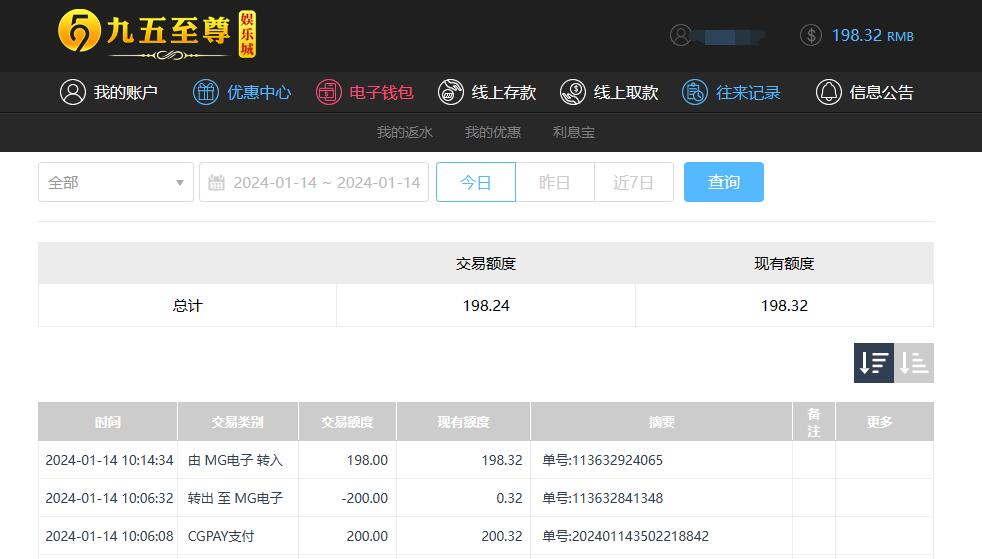
Task: Click the 由 MG电子 转入 entry
Action: 235,460
